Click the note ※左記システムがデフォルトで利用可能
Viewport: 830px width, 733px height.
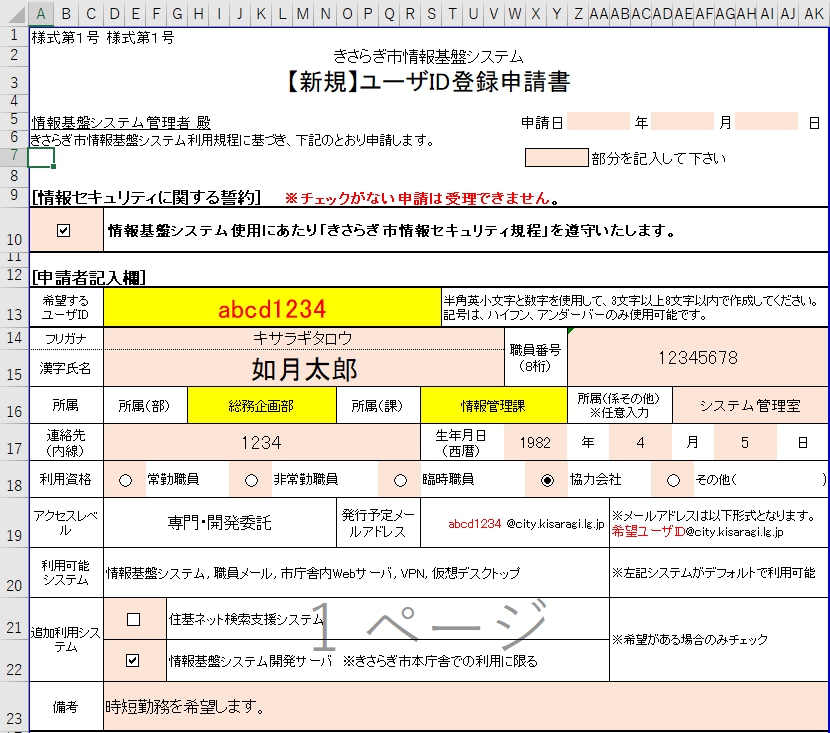[714, 573]
